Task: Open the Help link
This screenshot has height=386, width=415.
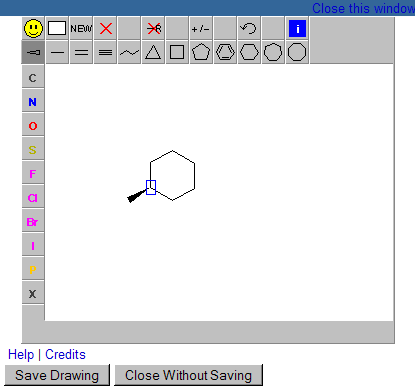Action: (x=21, y=354)
